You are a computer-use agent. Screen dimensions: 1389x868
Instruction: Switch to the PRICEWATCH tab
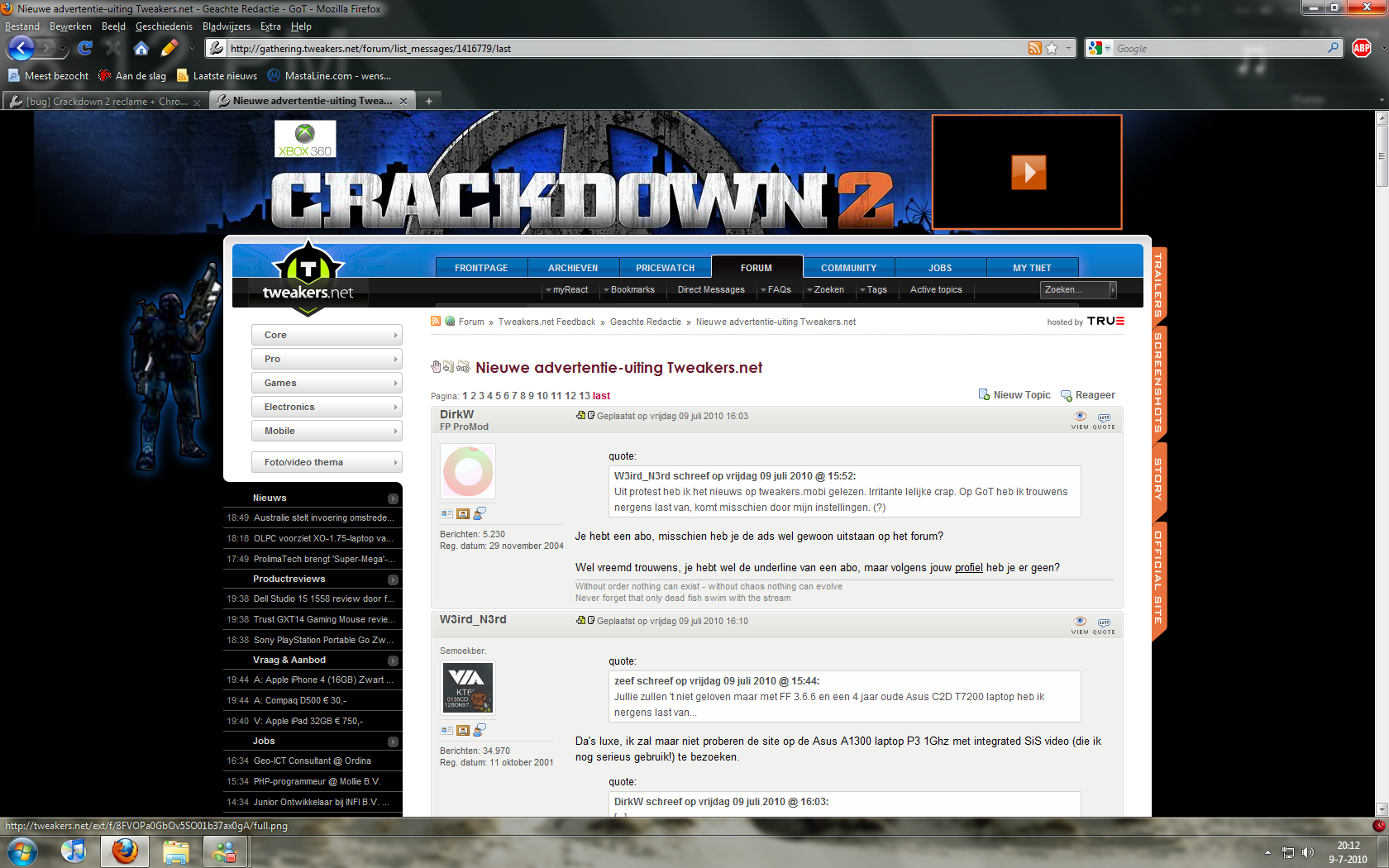tap(665, 268)
